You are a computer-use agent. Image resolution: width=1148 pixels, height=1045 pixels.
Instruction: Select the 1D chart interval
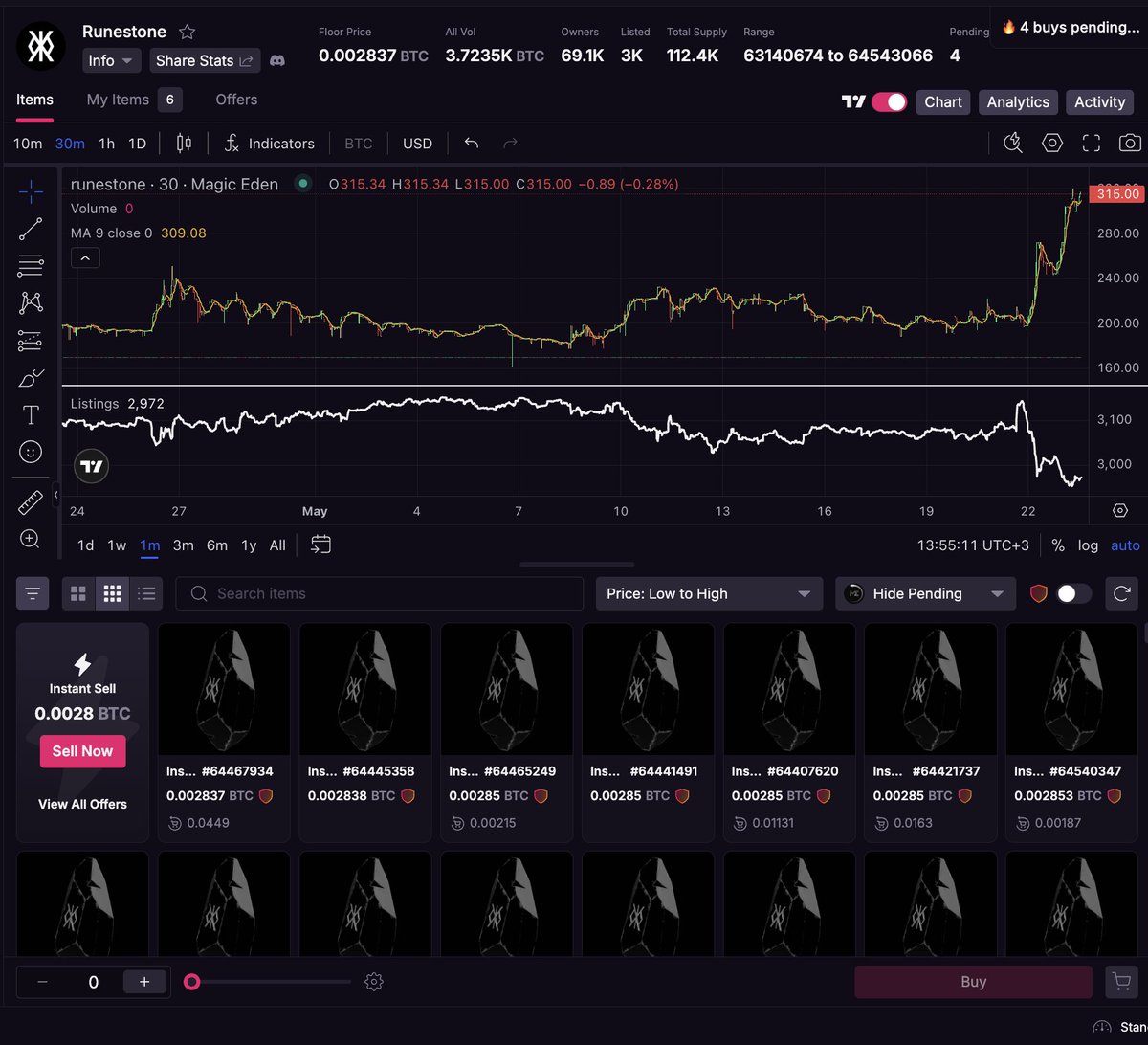click(x=137, y=144)
